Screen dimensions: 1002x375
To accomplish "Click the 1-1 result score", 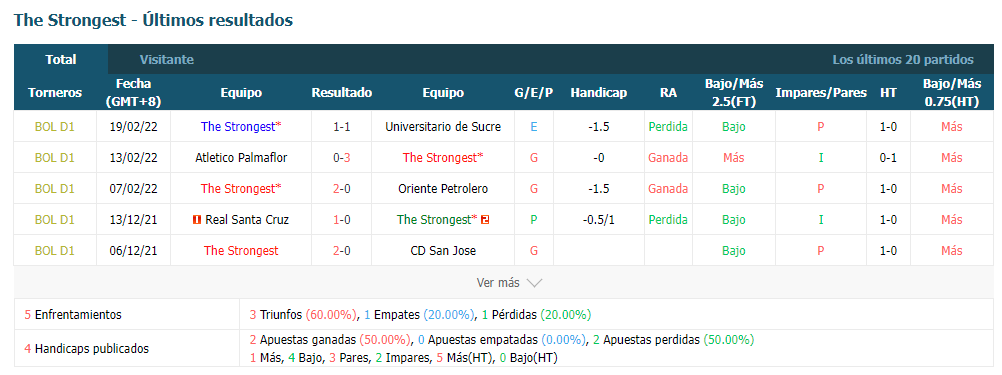I will click(342, 126).
